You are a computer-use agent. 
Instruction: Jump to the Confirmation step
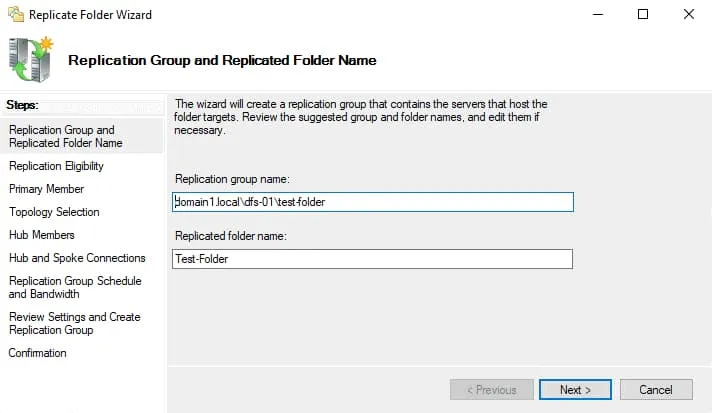[x=37, y=353]
